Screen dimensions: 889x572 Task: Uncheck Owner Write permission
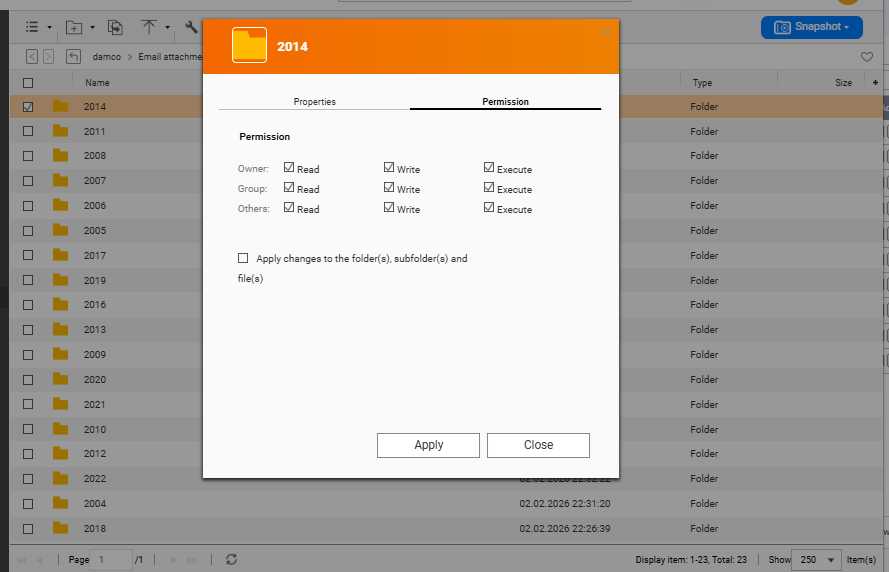[x=389, y=168]
